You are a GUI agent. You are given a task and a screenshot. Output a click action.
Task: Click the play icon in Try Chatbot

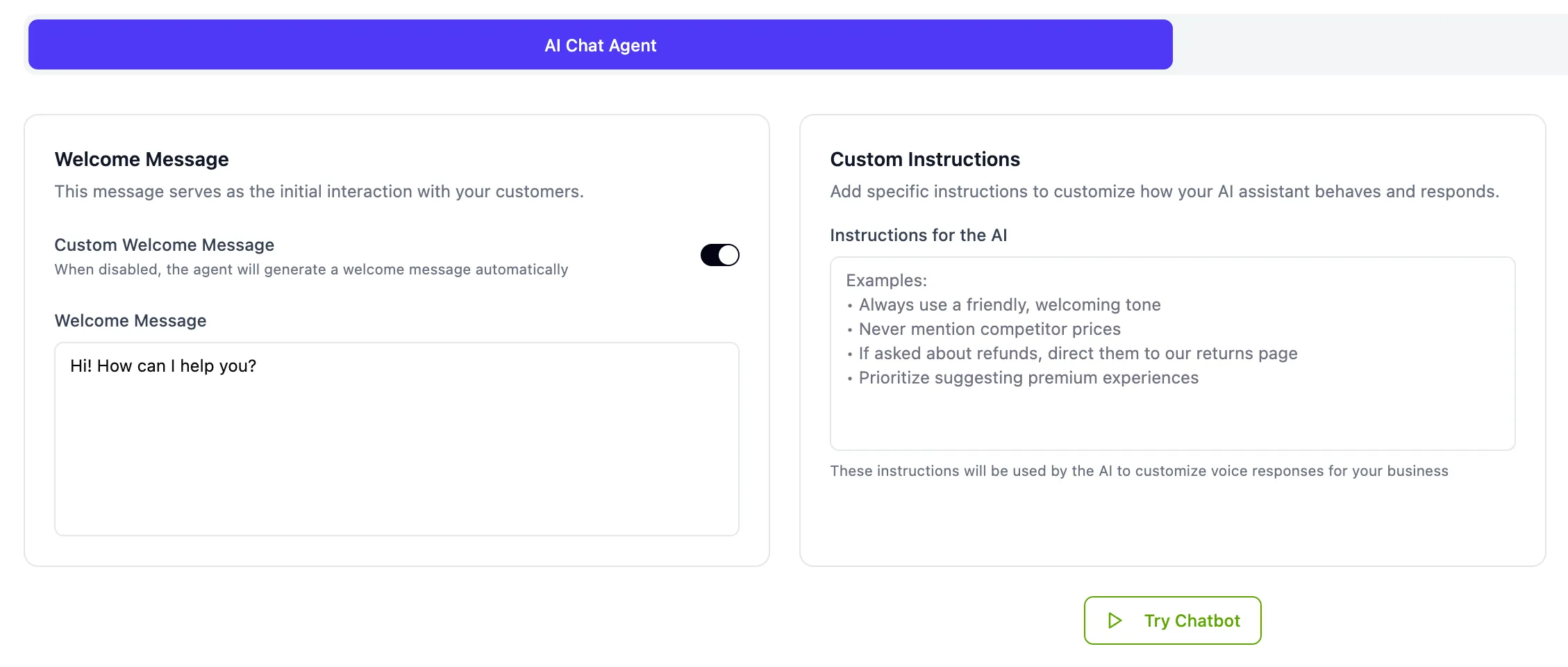coord(1115,620)
